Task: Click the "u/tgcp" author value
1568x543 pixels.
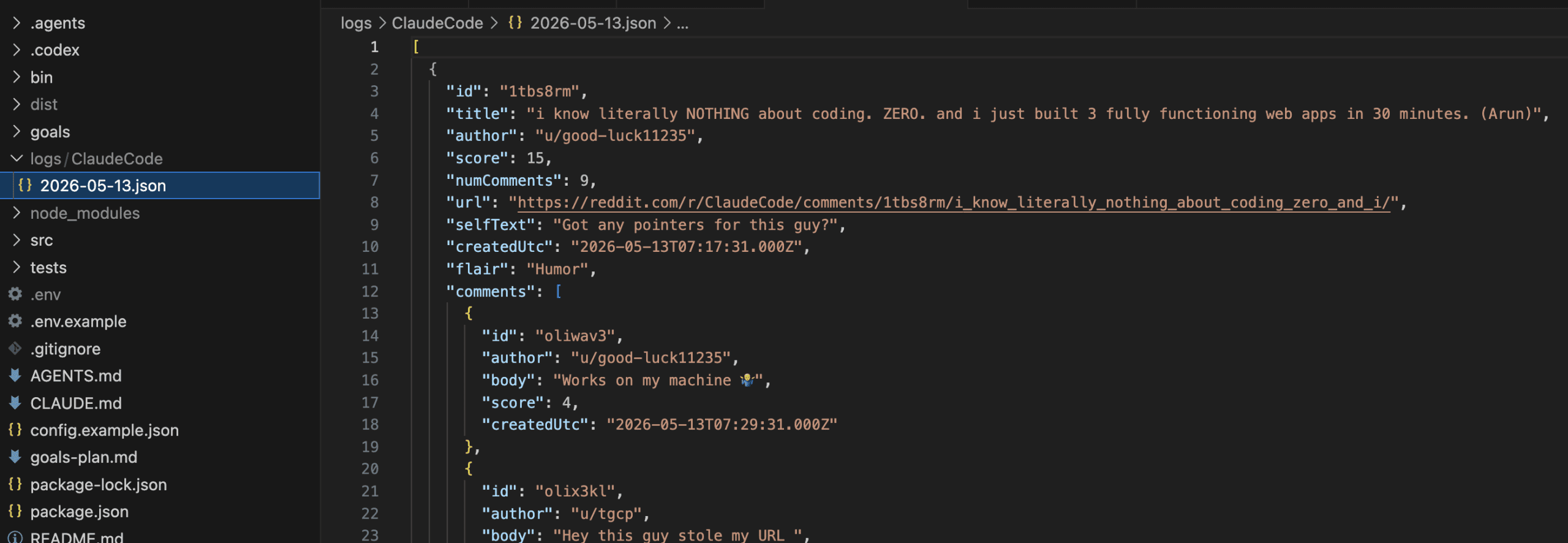Action: coord(606,514)
